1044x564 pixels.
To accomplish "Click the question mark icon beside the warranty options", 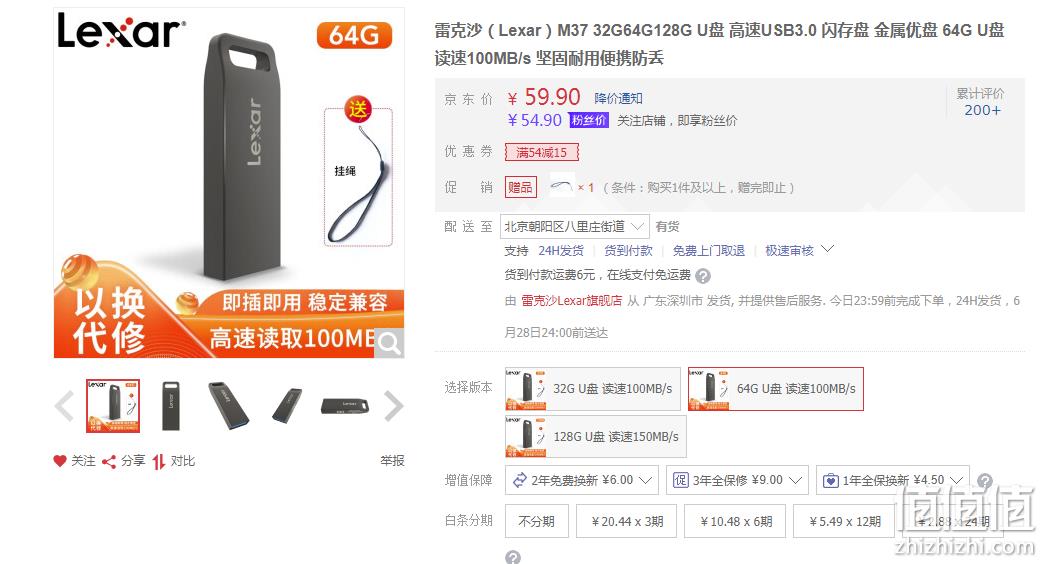I will (985, 481).
